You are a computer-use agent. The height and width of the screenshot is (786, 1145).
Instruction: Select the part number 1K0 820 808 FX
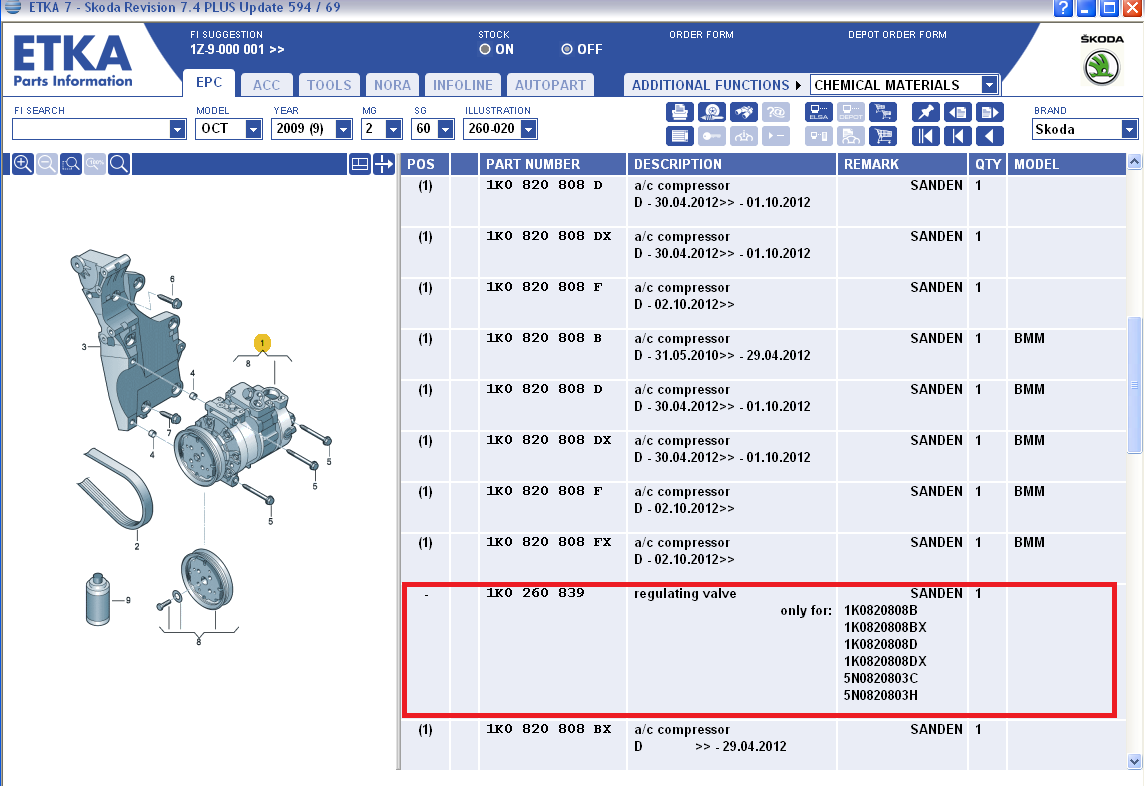pyautogui.click(x=548, y=542)
